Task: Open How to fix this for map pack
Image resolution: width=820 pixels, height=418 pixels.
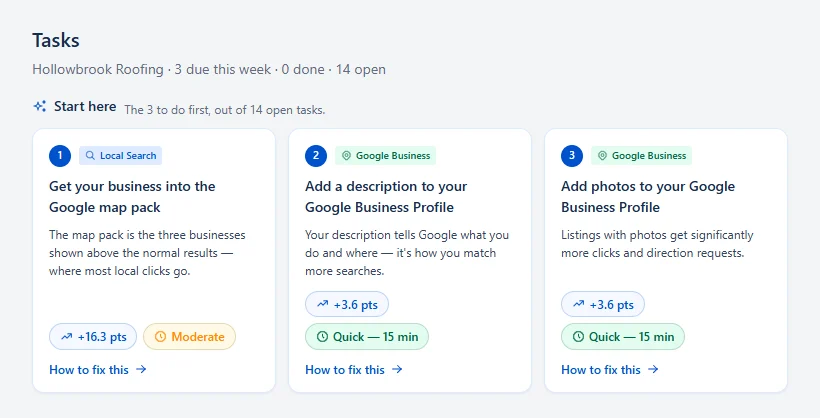Action: point(98,369)
